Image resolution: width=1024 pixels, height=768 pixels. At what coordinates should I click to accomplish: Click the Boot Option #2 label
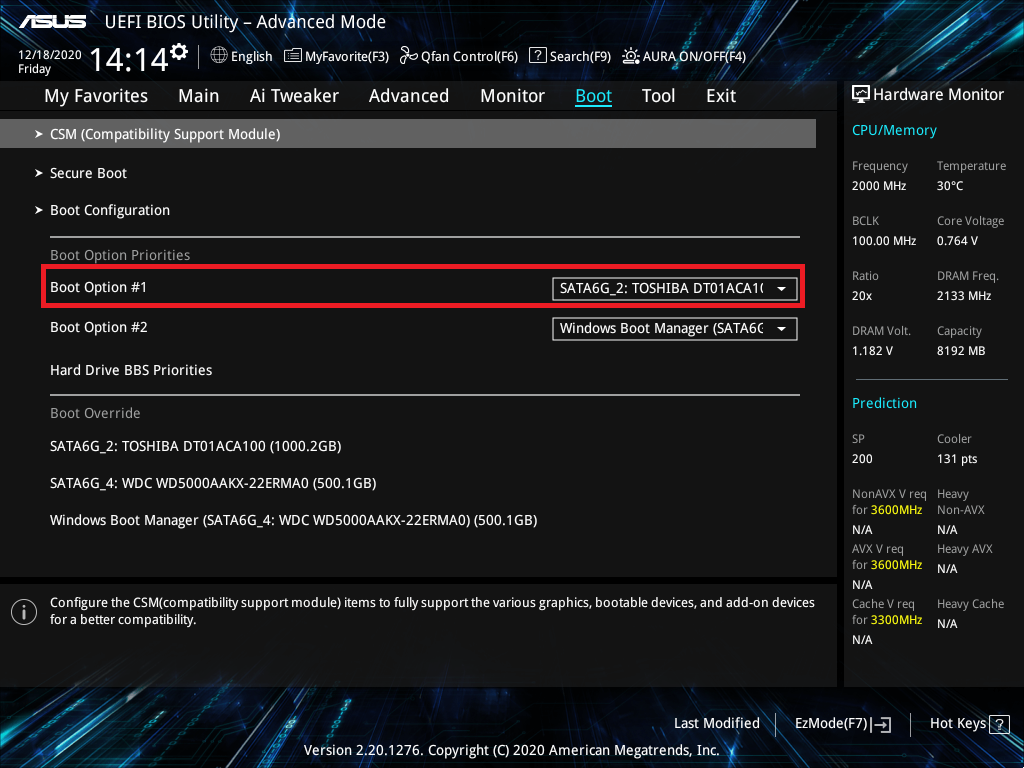click(x=99, y=327)
